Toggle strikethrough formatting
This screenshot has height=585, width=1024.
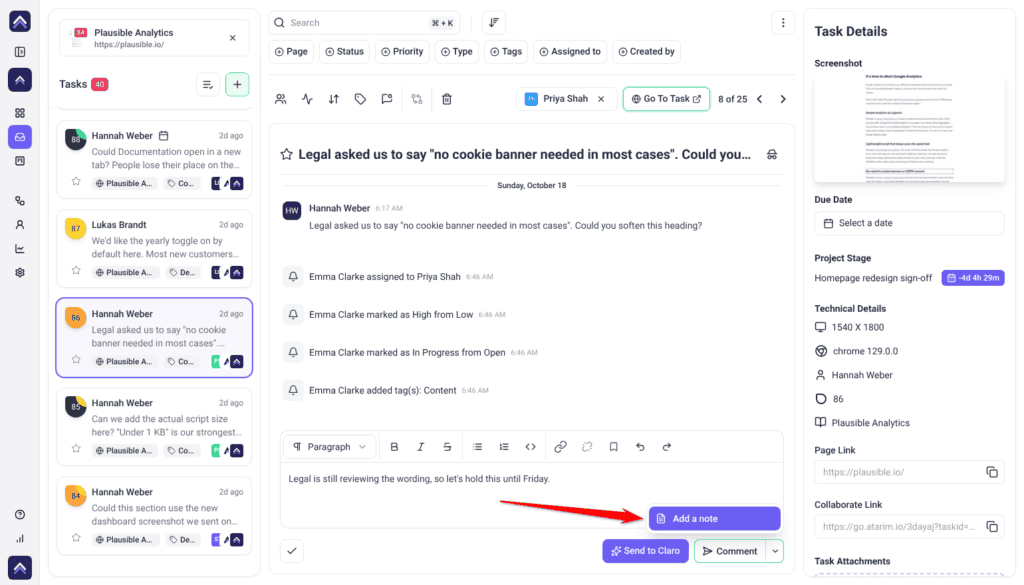(x=447, y=447)
